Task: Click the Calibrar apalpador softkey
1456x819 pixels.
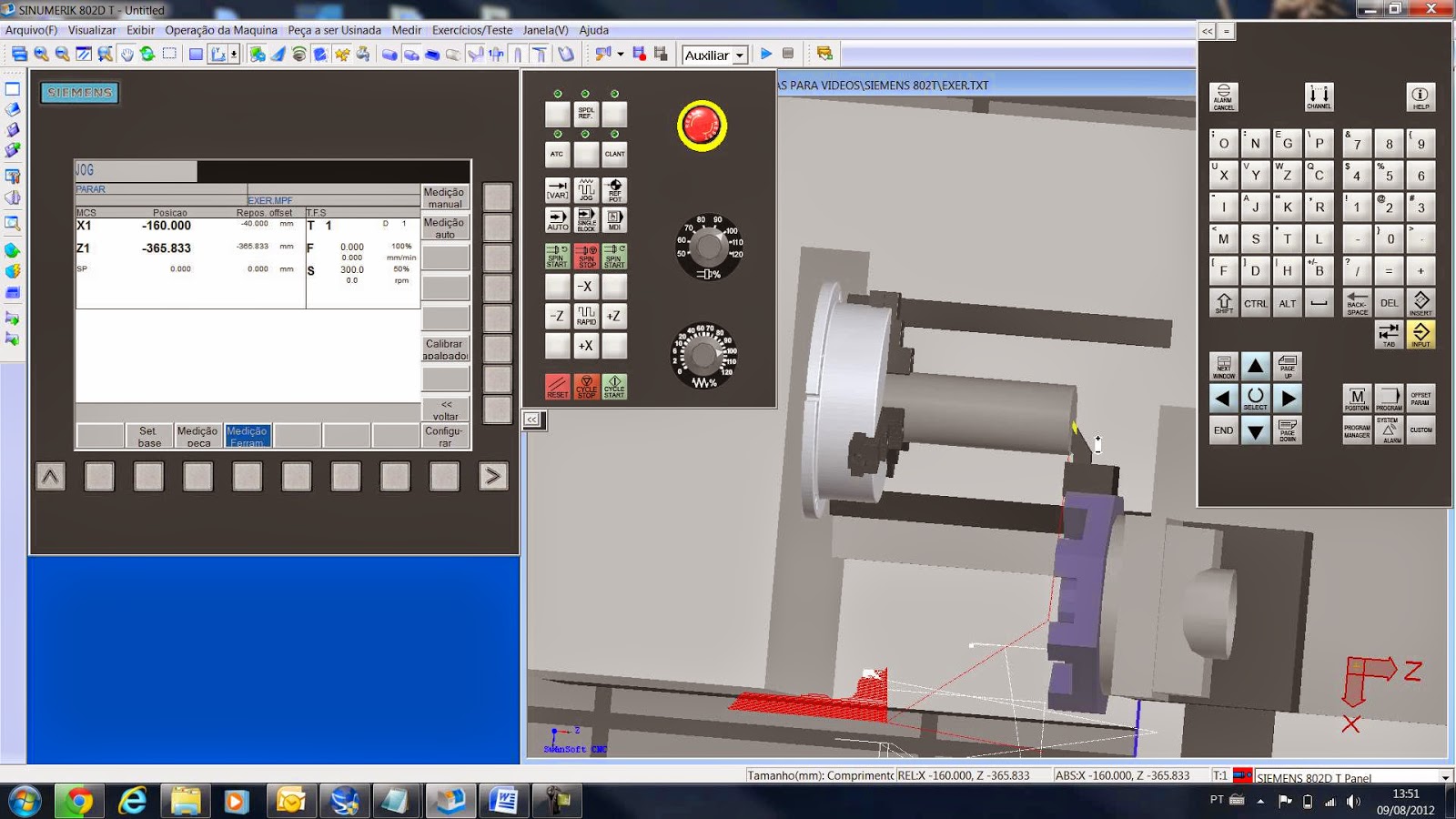Action: pos(445,349)
